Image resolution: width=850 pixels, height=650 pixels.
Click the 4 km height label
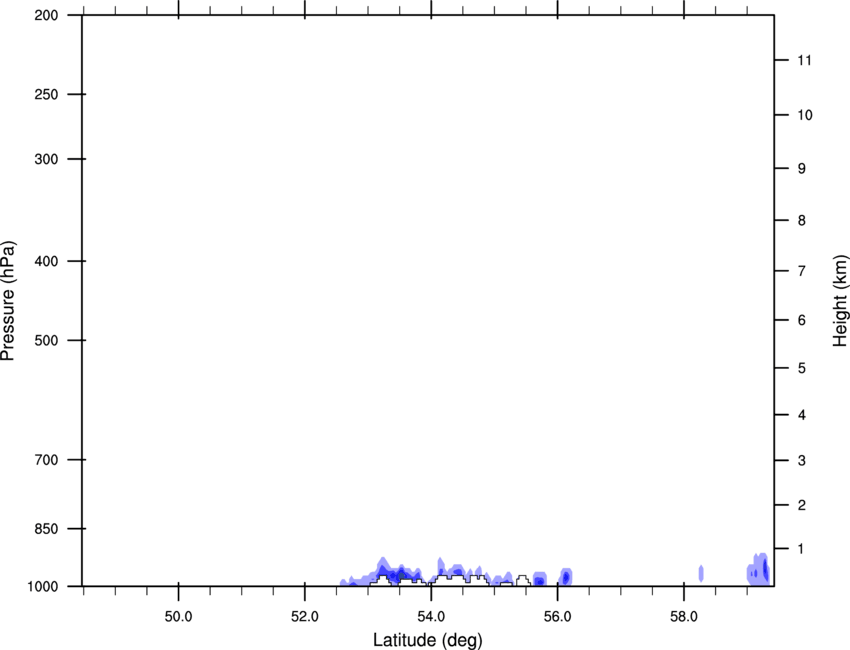[802, 415]
